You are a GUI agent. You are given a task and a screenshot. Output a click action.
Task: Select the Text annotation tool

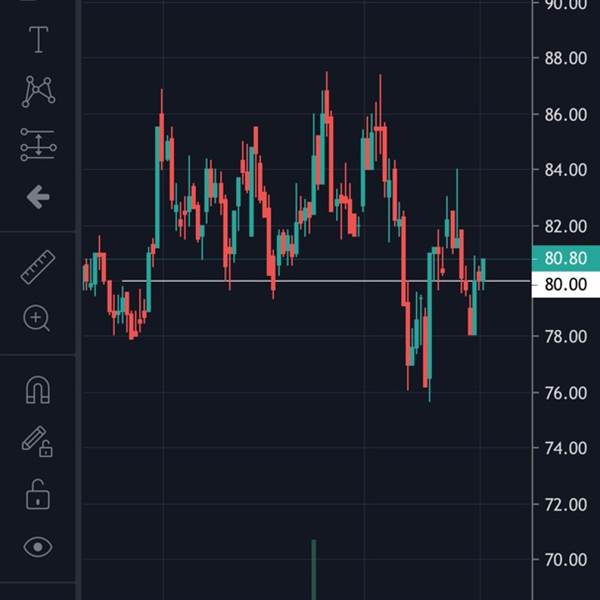click(x=39, y=39)
